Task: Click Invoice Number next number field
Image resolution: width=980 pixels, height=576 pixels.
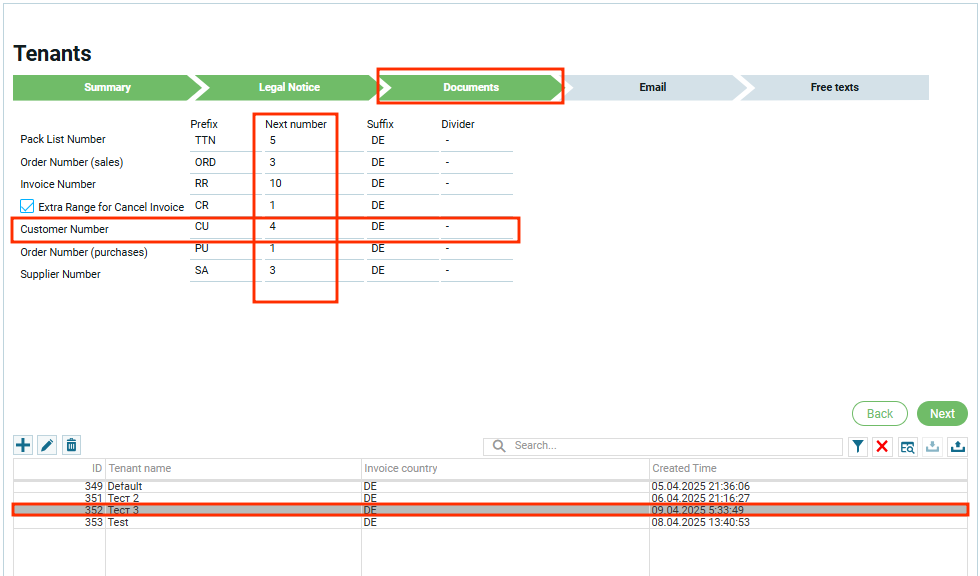Action: tap(298, 184)
